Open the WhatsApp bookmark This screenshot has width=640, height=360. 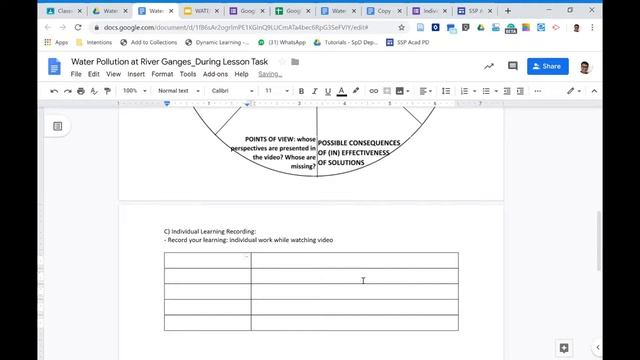[282, 42]
